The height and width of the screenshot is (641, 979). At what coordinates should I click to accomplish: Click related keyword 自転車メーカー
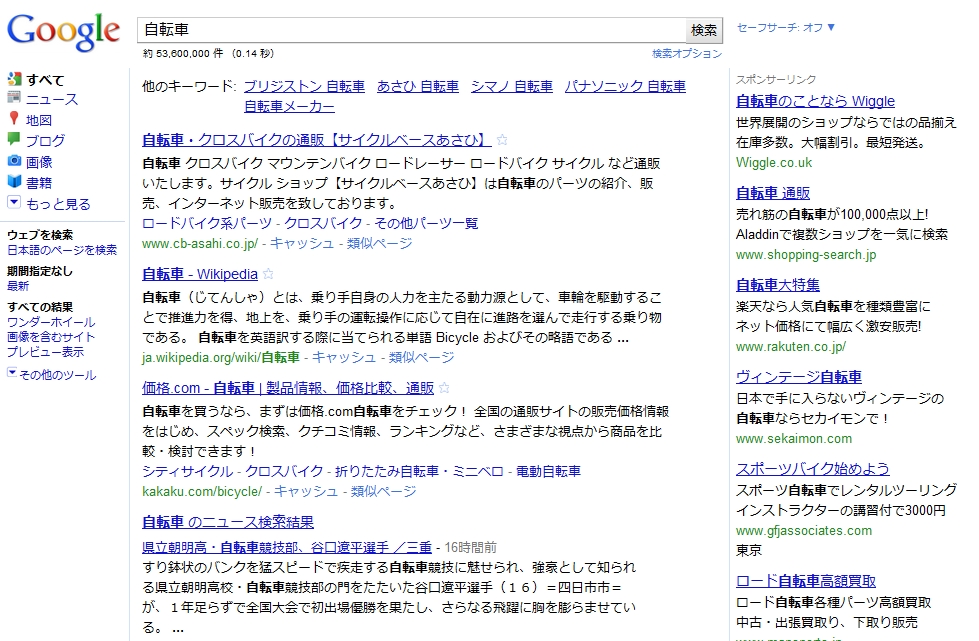coord(289,106)
